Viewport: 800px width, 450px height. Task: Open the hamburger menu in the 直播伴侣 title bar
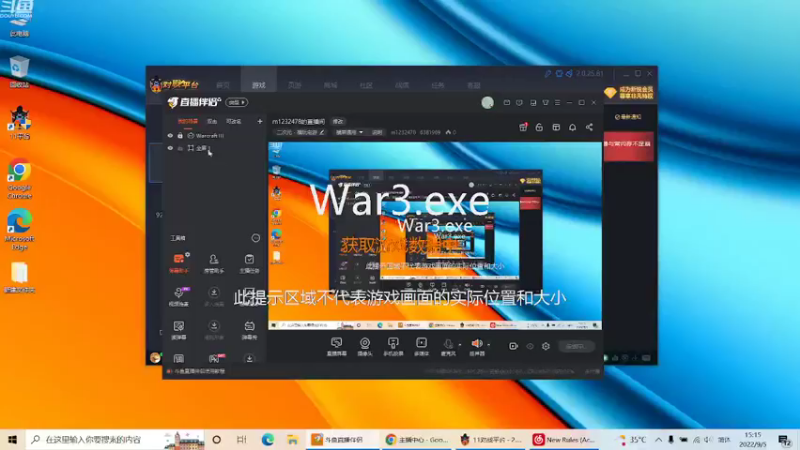click(557, 103)
